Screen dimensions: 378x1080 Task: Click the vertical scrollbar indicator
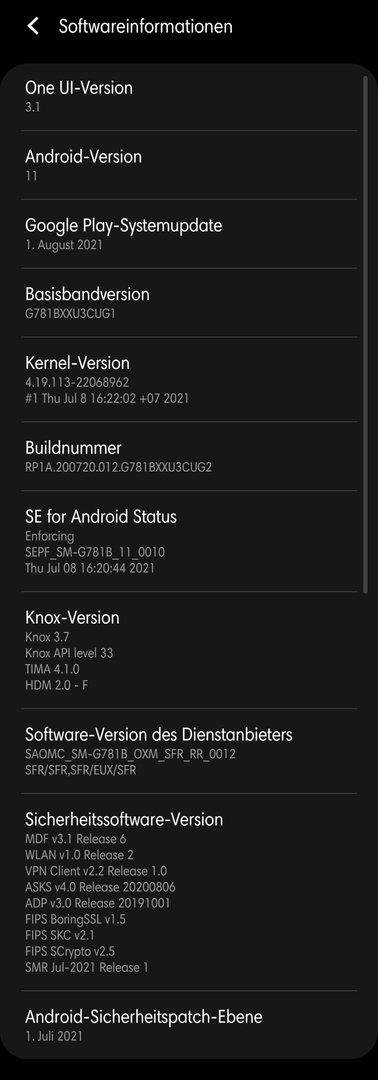click(x=365, y=334)
